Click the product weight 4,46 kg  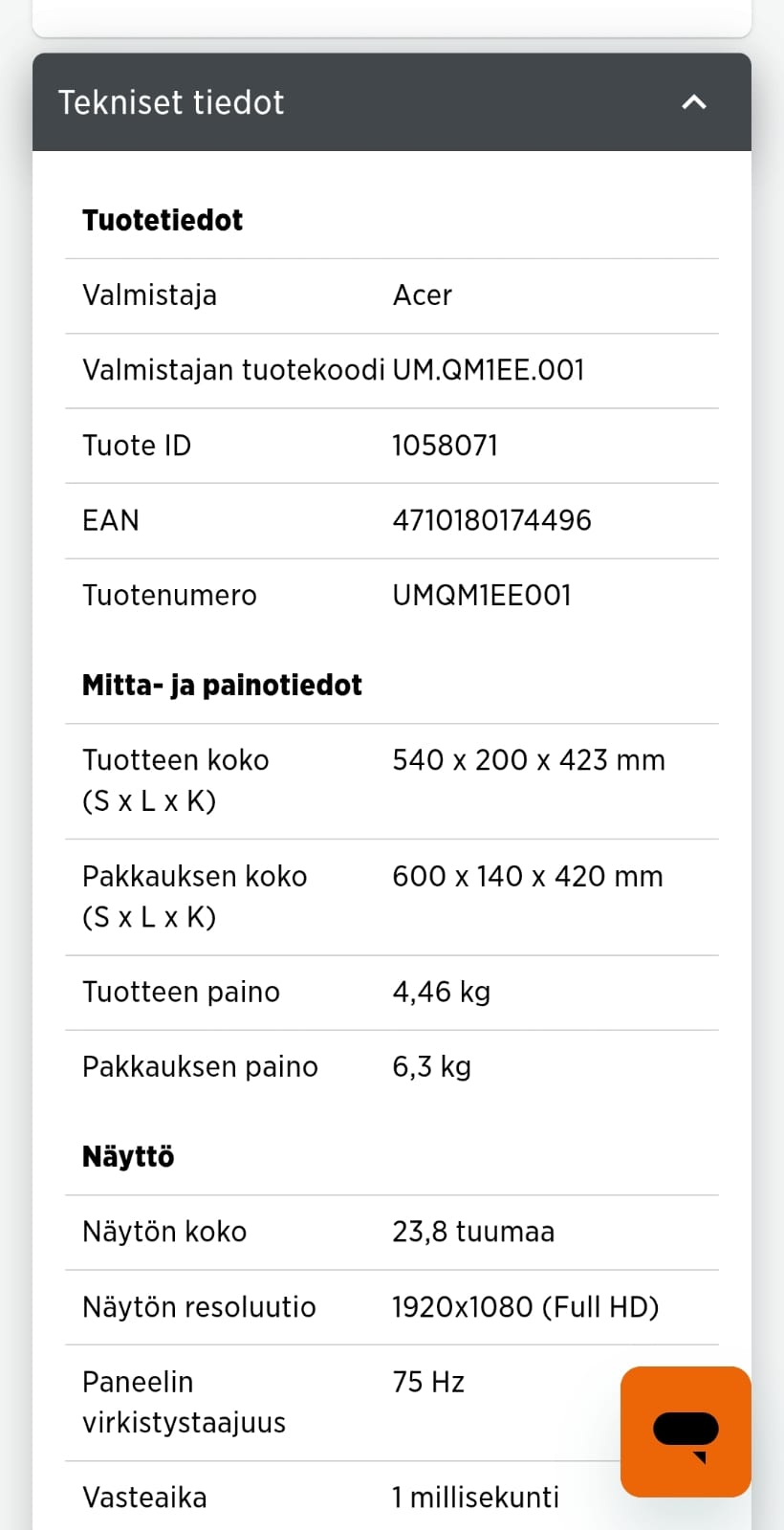tap(441, 992)
